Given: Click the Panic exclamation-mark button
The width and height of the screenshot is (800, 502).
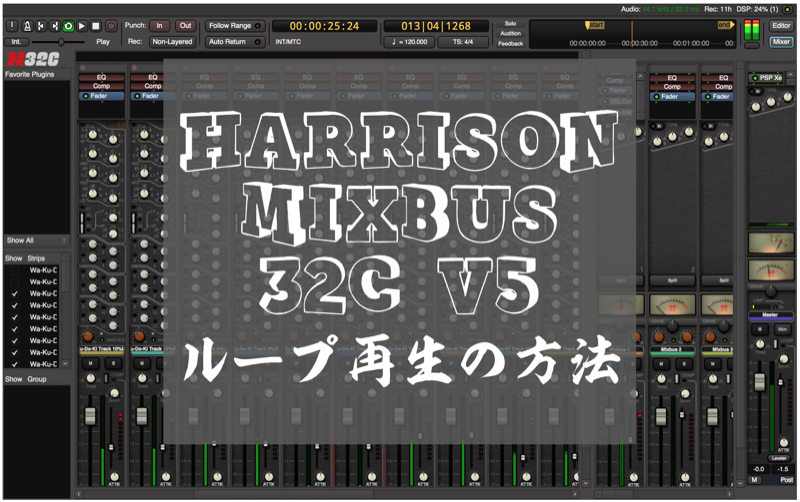Looking at the screenshot, I should pyautogui.click(x=12, y=26).
